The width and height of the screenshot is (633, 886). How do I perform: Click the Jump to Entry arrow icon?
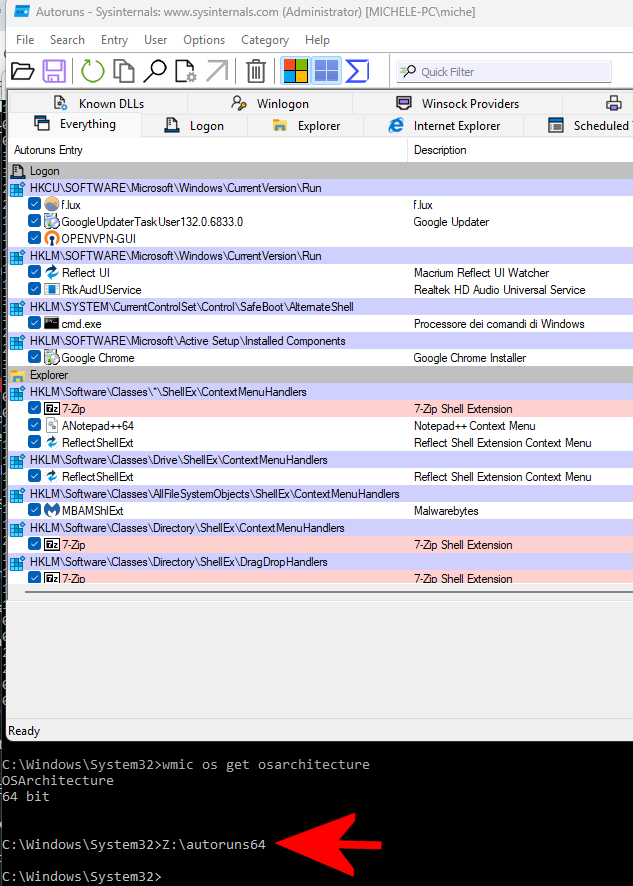click(x=217, y=71)
